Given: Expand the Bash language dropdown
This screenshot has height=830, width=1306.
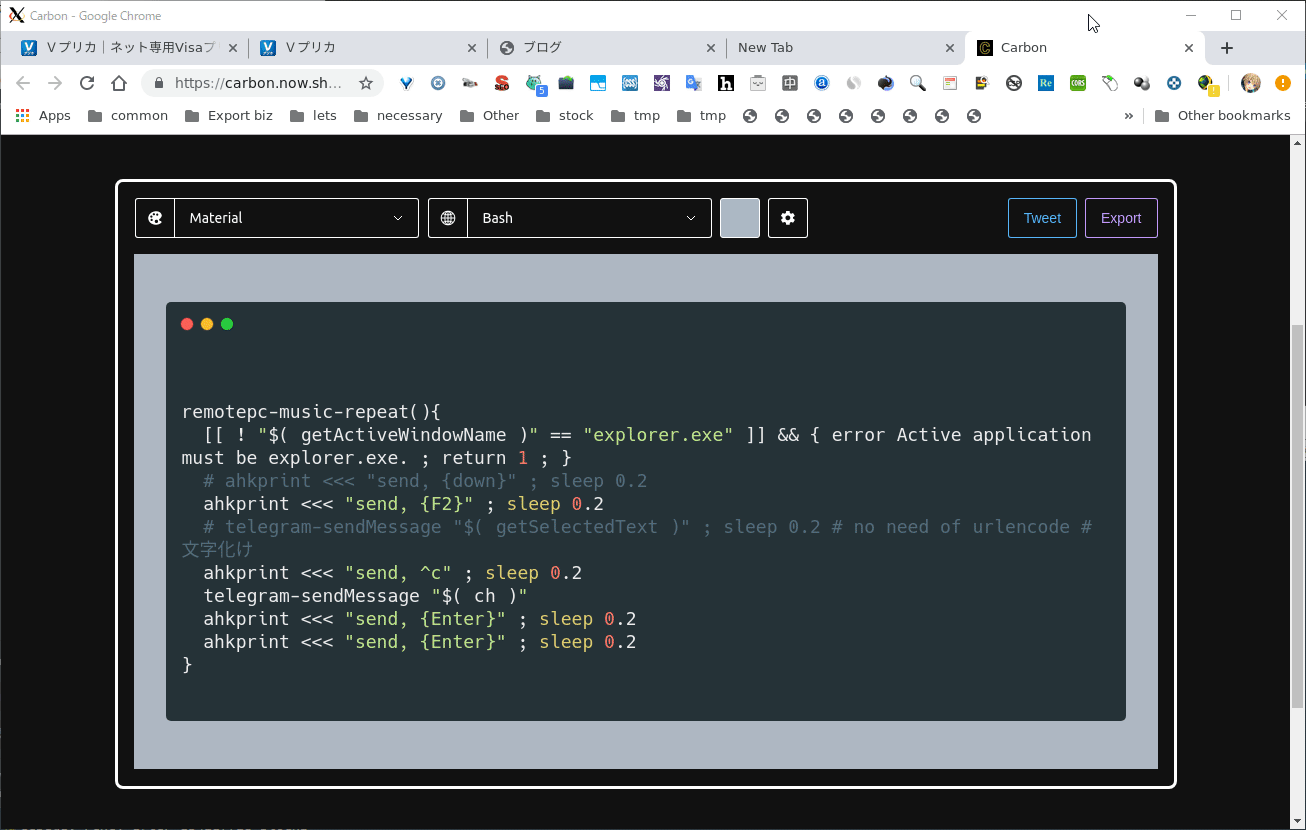Looking at the screenshot, I should 589,218.
